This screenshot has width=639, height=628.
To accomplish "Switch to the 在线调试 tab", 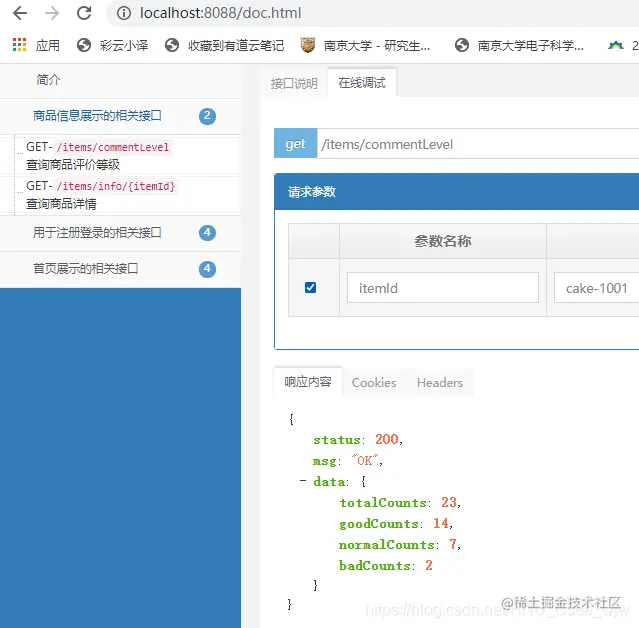I will [x=362, y=83].
